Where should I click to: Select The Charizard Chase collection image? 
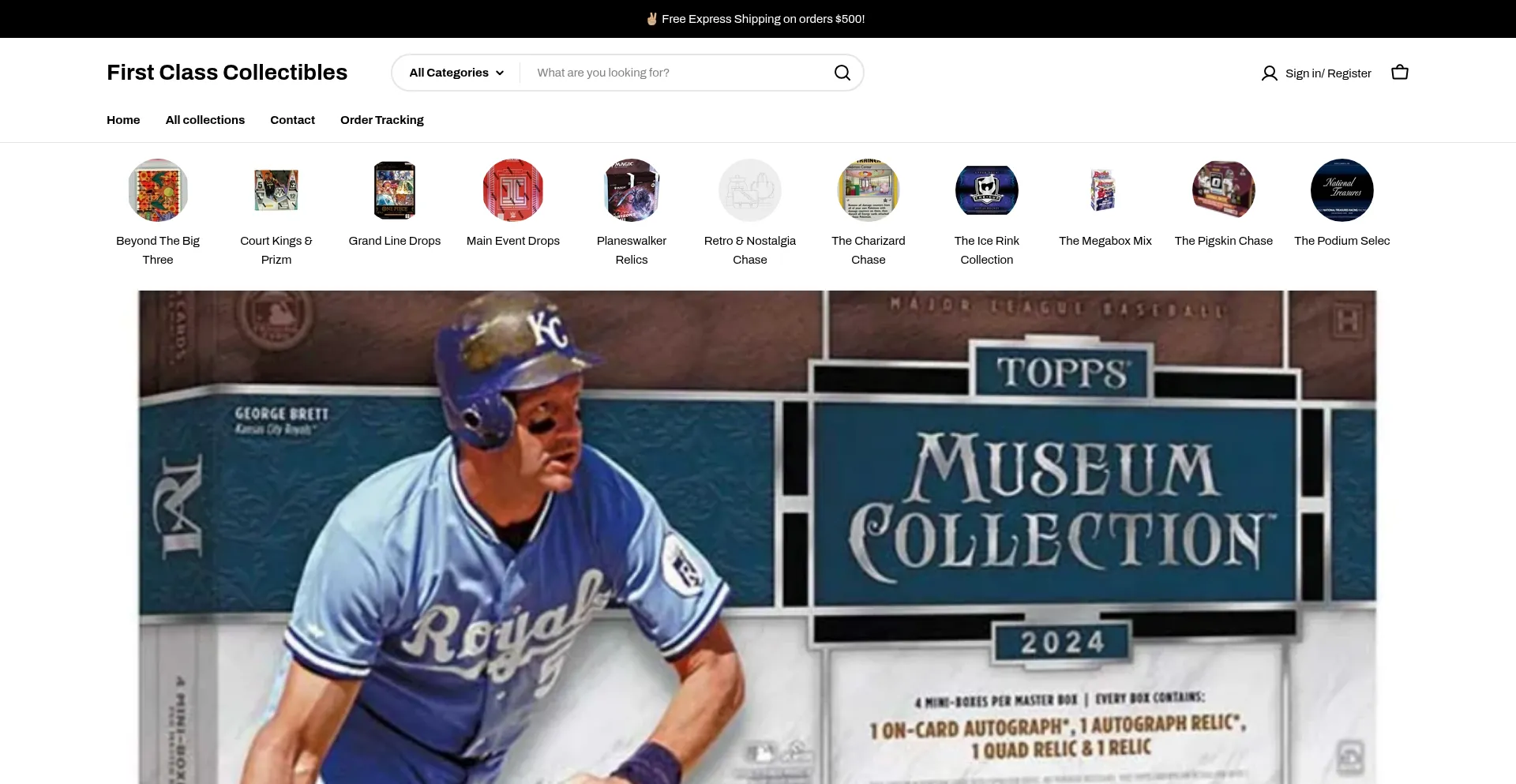[869, 190]
